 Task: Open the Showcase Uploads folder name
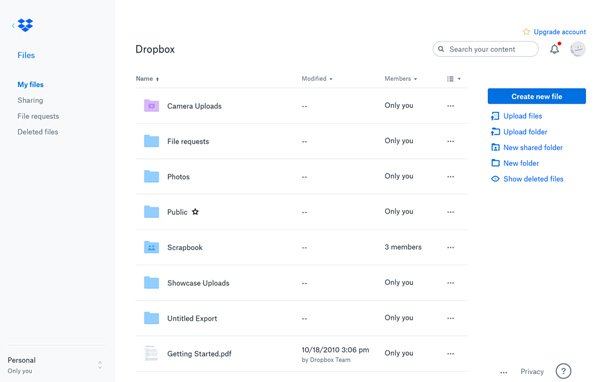pos(198,283)
